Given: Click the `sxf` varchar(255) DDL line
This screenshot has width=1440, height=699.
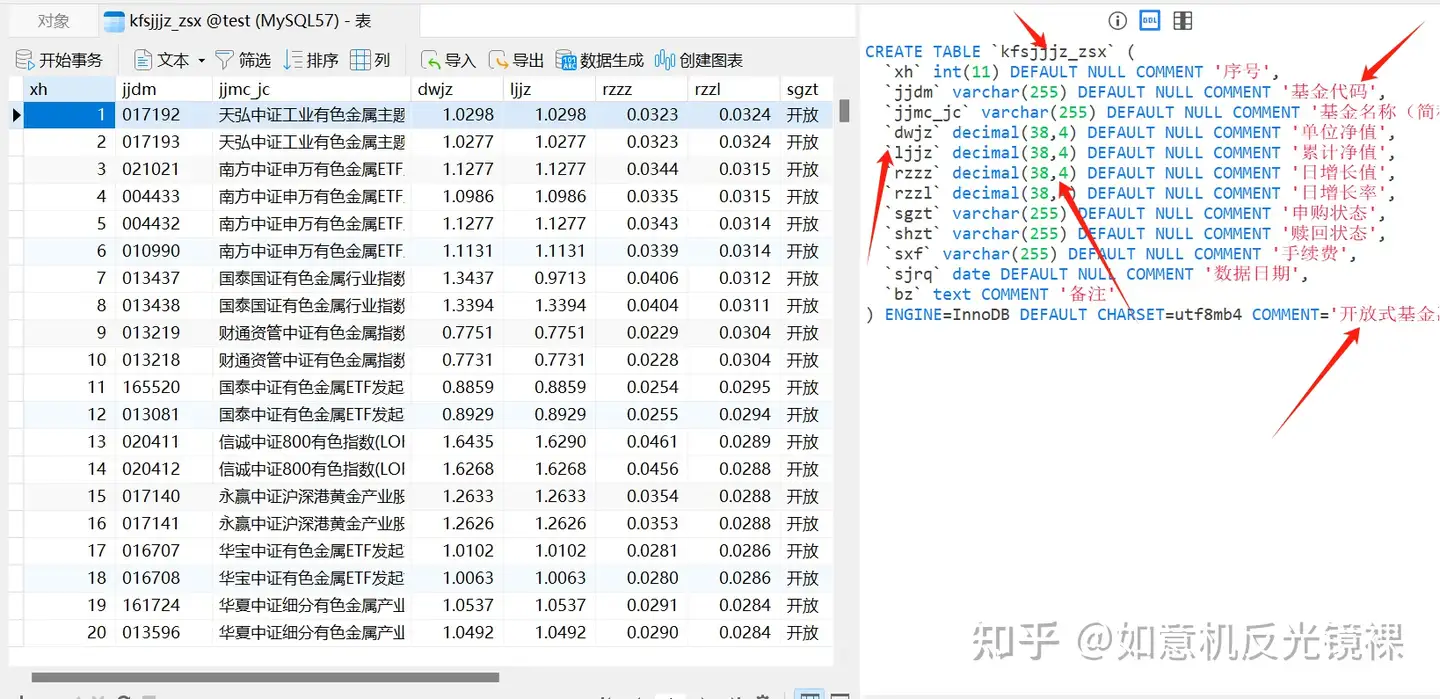Looking at the screenshot, I should [1121, 254].
